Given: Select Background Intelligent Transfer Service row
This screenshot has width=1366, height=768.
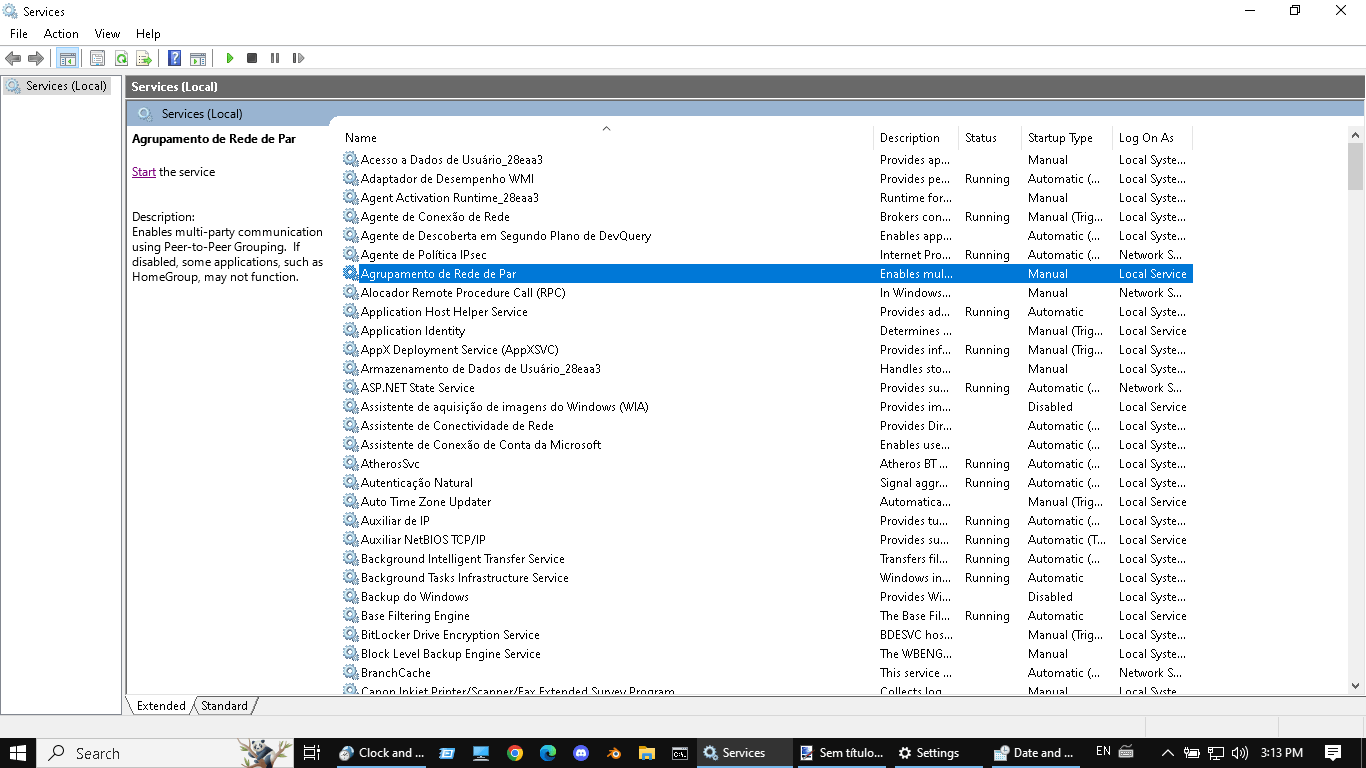Looking at the screenshot, I should 767,559.
